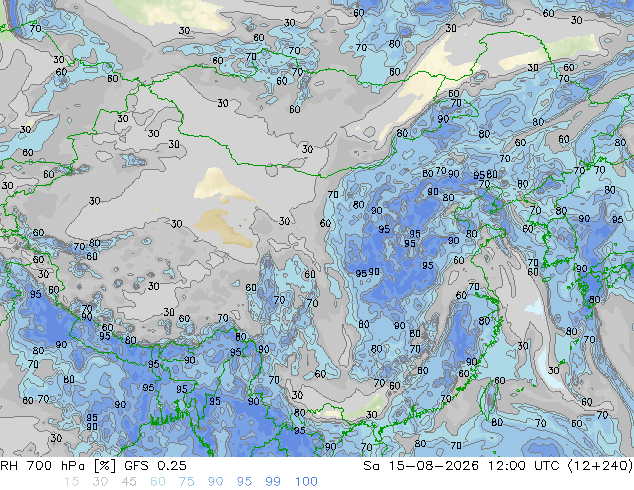Select the 60 value in the colour legend
The image size is (634, 490).
click(158, 482)
